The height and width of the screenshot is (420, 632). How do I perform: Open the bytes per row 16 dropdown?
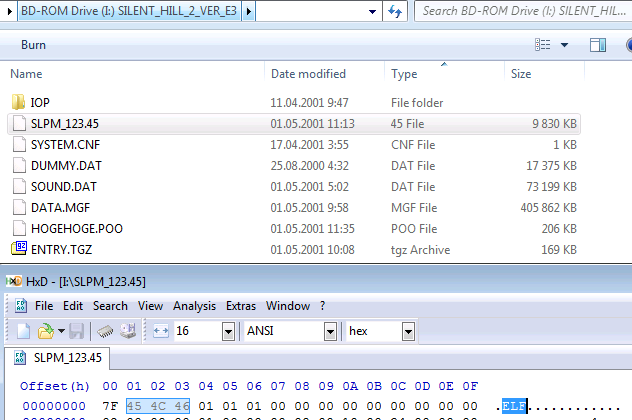[x=228, y=332]
